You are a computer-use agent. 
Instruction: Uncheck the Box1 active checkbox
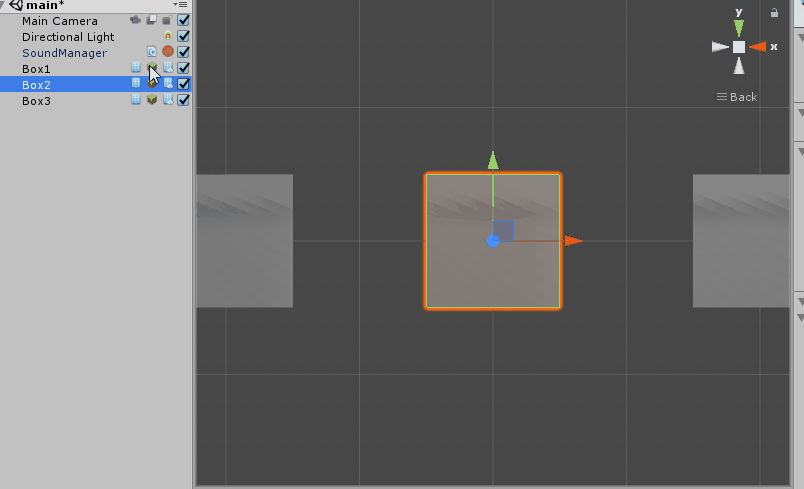click(x=183, y=68)
